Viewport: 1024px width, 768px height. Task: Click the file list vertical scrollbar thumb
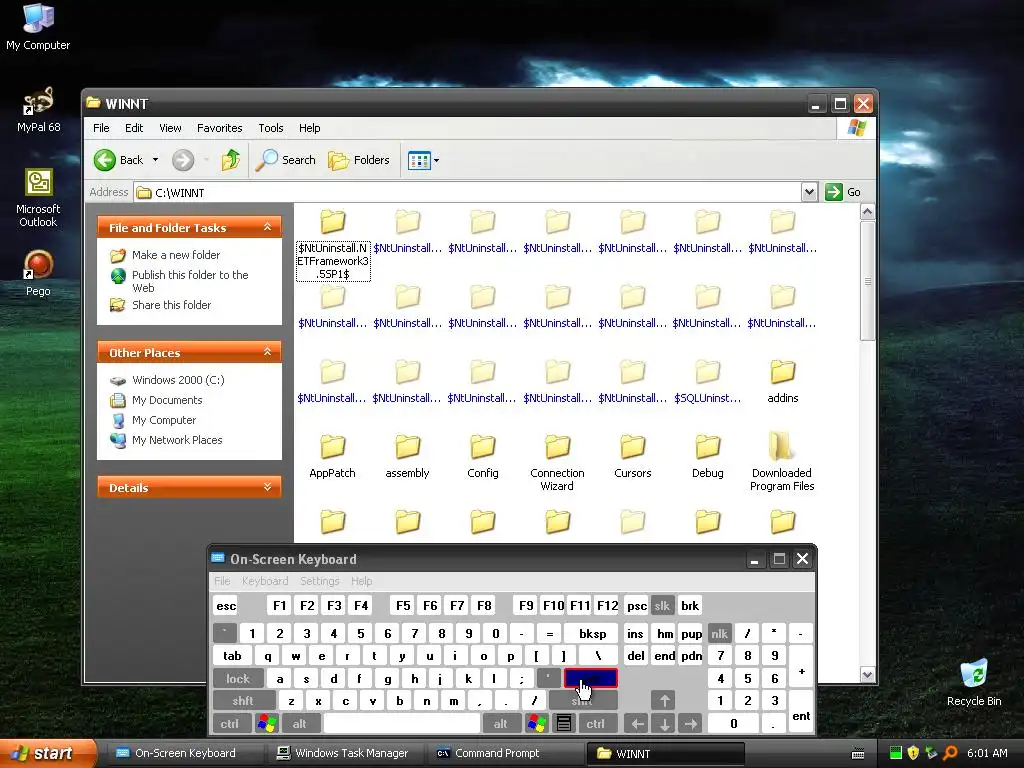tap(867, 281)
